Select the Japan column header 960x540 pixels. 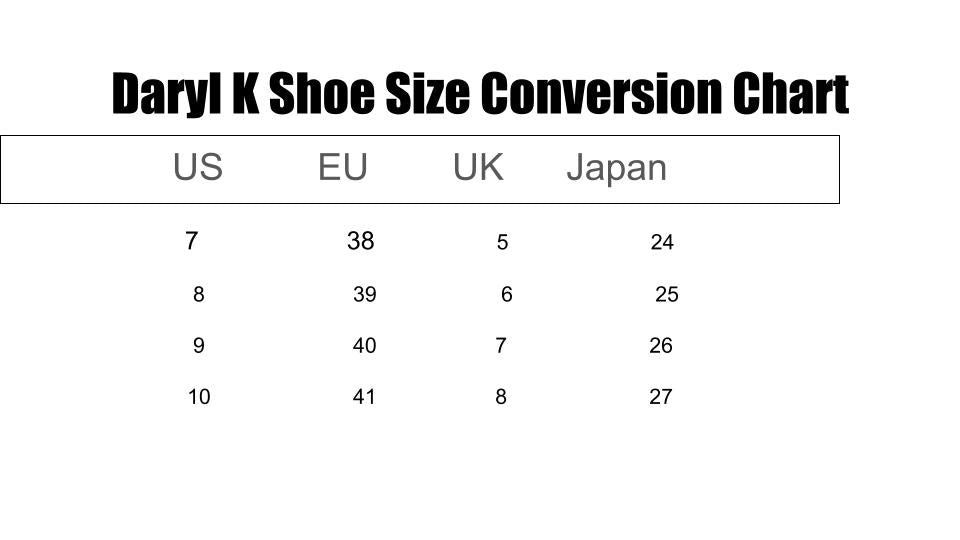pyautogui.click(x=616, y=169)
